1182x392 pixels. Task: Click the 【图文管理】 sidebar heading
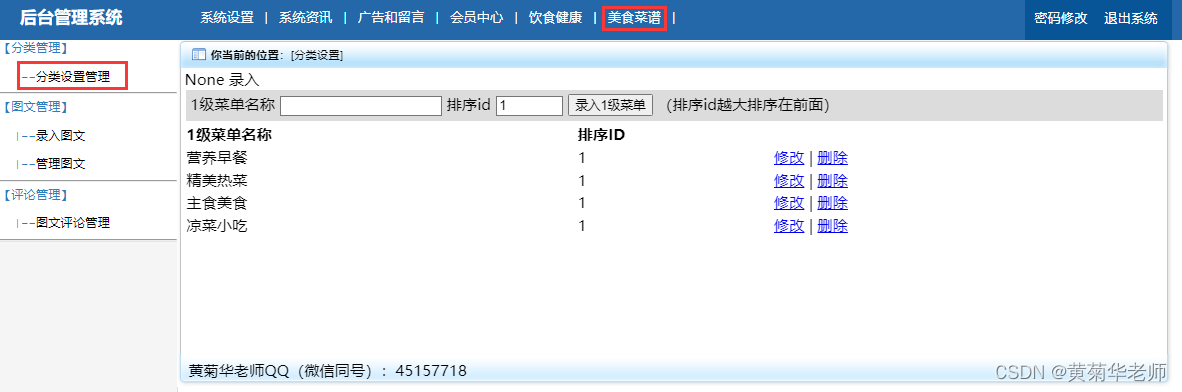click(35, 107)
